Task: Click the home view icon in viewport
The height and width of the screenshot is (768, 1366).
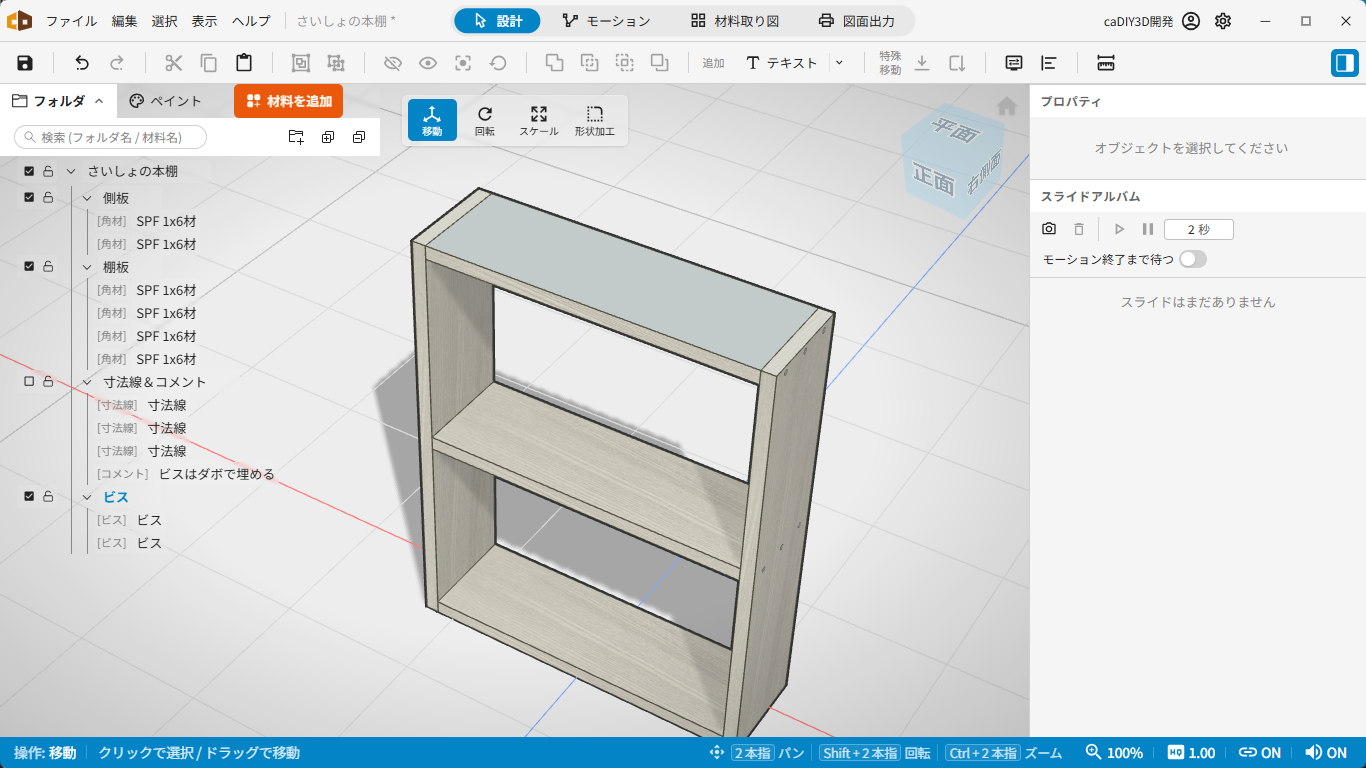Action: [x=1007, y=106]
